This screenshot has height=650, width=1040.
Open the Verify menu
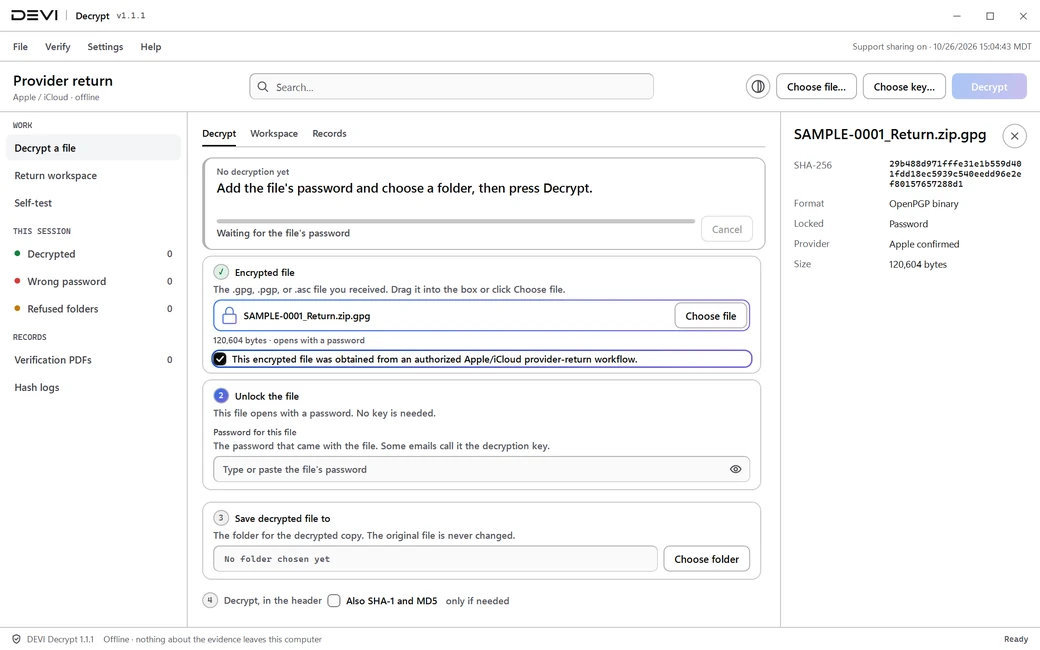coord(58,46)
